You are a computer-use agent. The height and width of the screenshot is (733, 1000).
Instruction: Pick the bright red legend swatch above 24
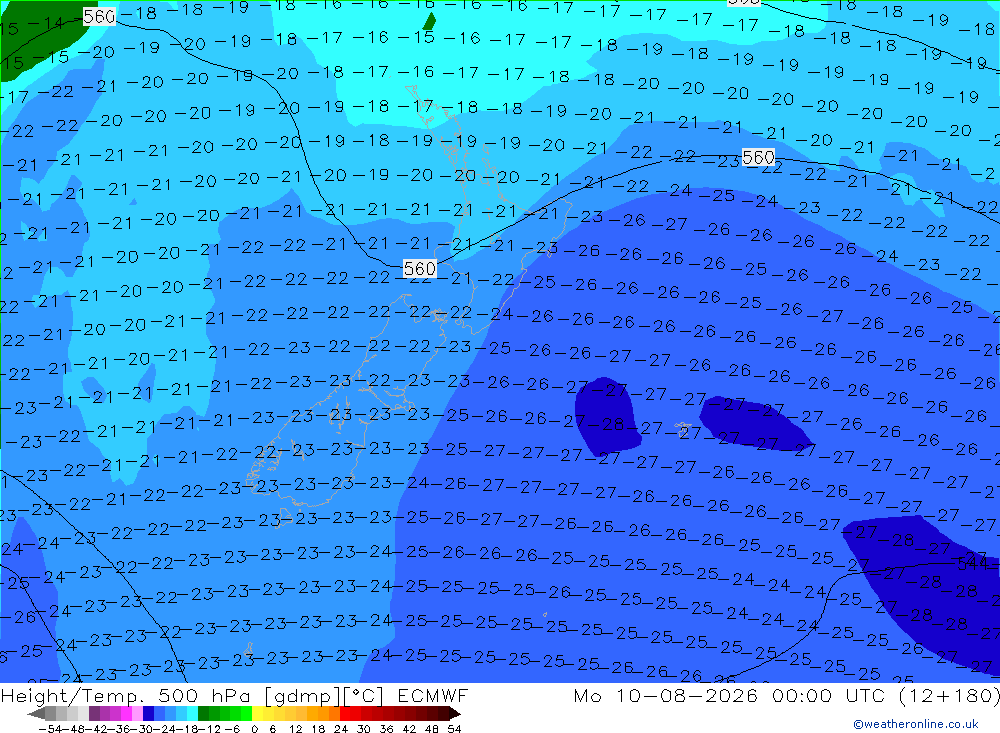pos(345,713)
